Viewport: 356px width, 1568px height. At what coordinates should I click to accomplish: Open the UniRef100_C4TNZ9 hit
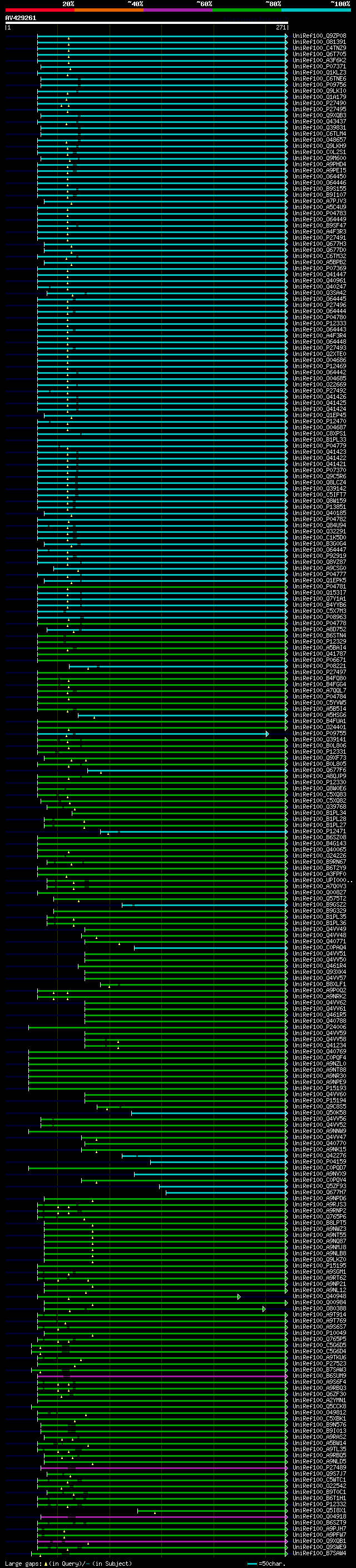[319, 48]
